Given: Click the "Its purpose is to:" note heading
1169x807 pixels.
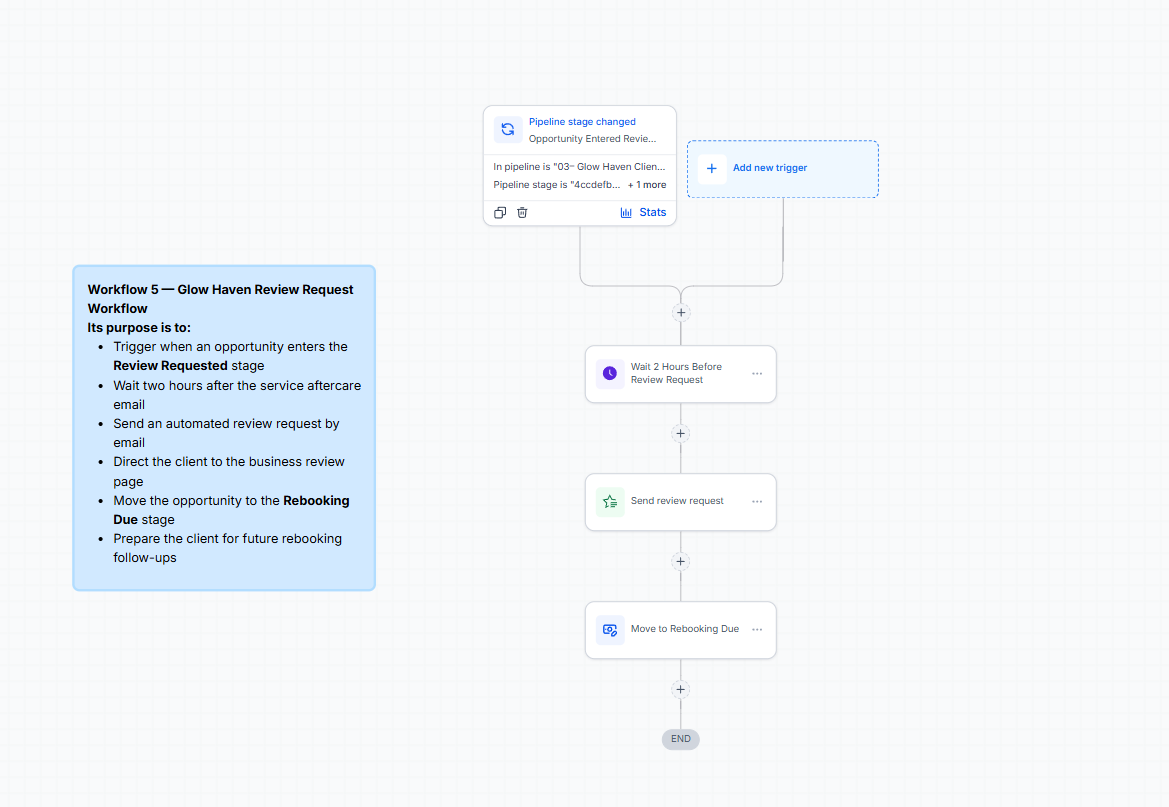Looking at the screenshot, I should (x=139, y=327).
